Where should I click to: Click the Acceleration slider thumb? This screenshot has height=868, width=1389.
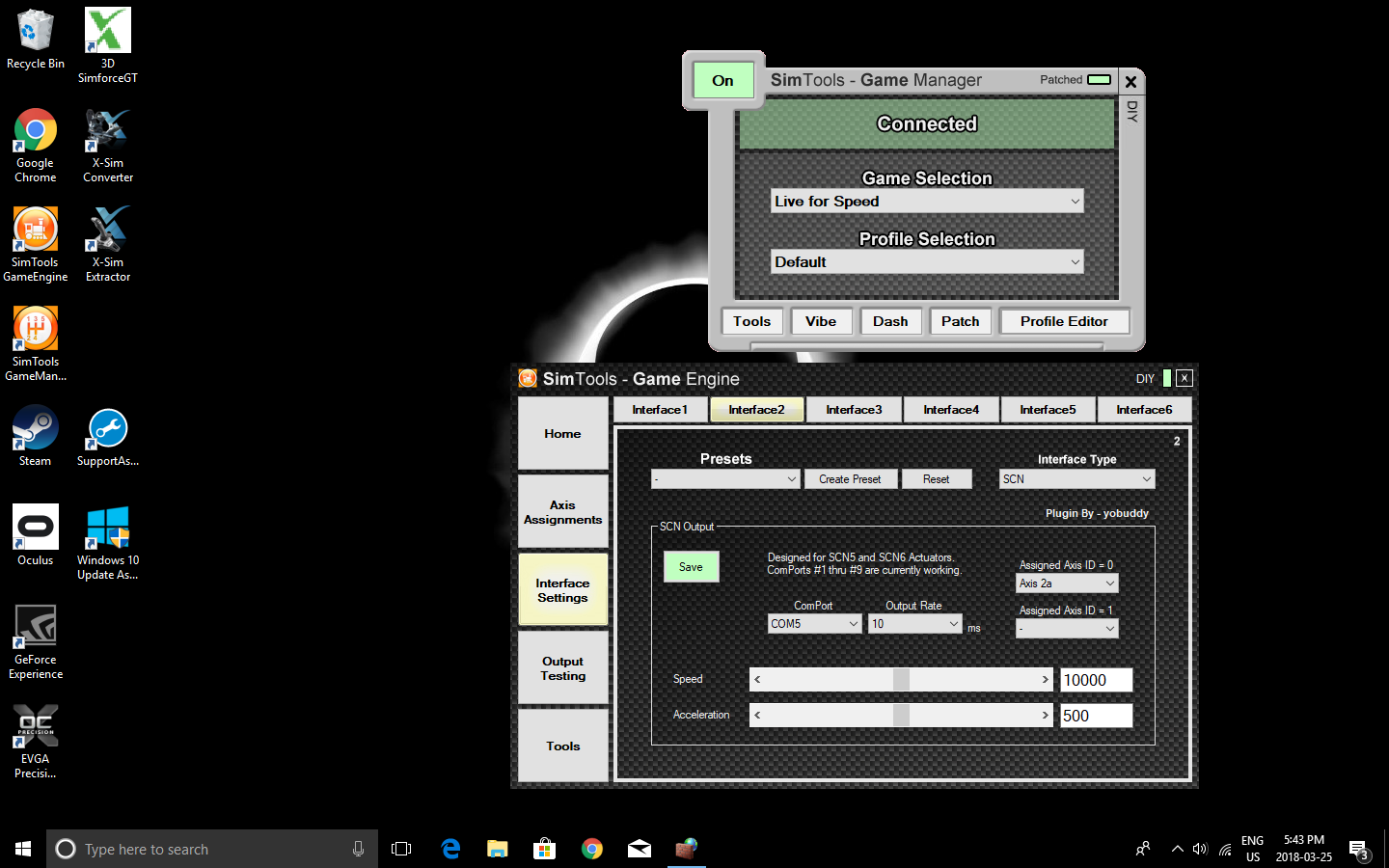tap(901, 716)
